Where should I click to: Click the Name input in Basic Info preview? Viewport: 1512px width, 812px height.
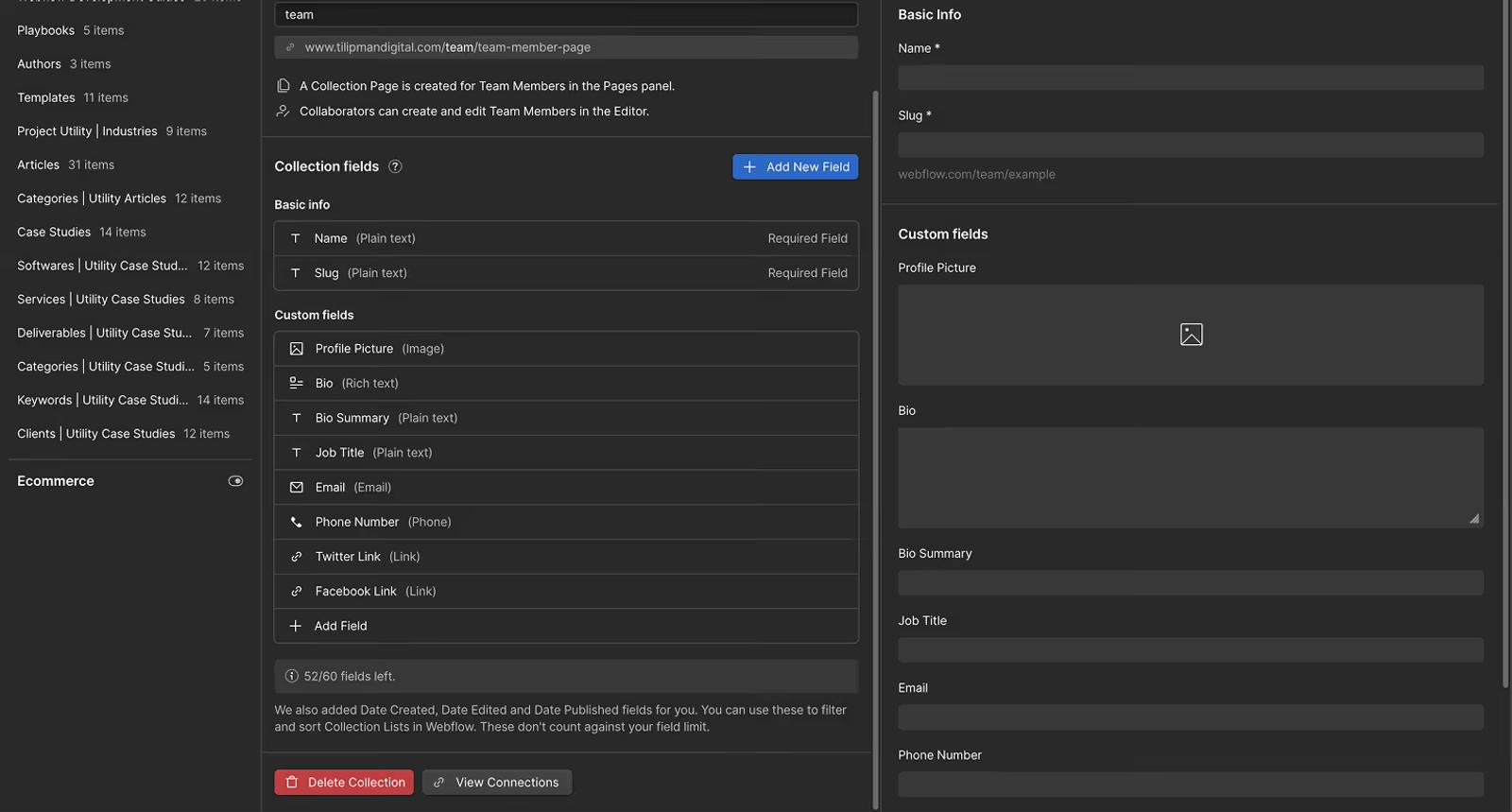click(x=1191, y=78)
